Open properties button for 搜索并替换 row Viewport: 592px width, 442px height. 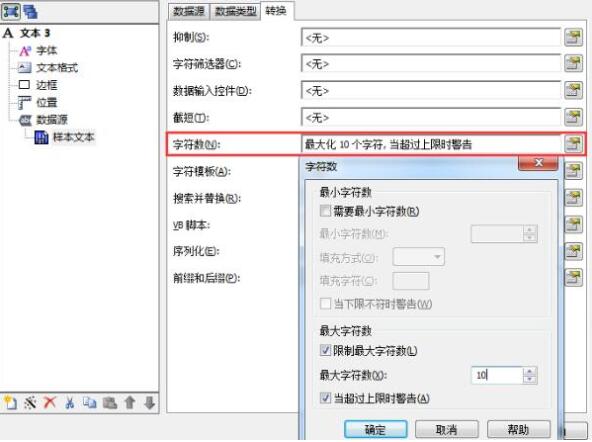pyautogui.click(x=573, y=198)
